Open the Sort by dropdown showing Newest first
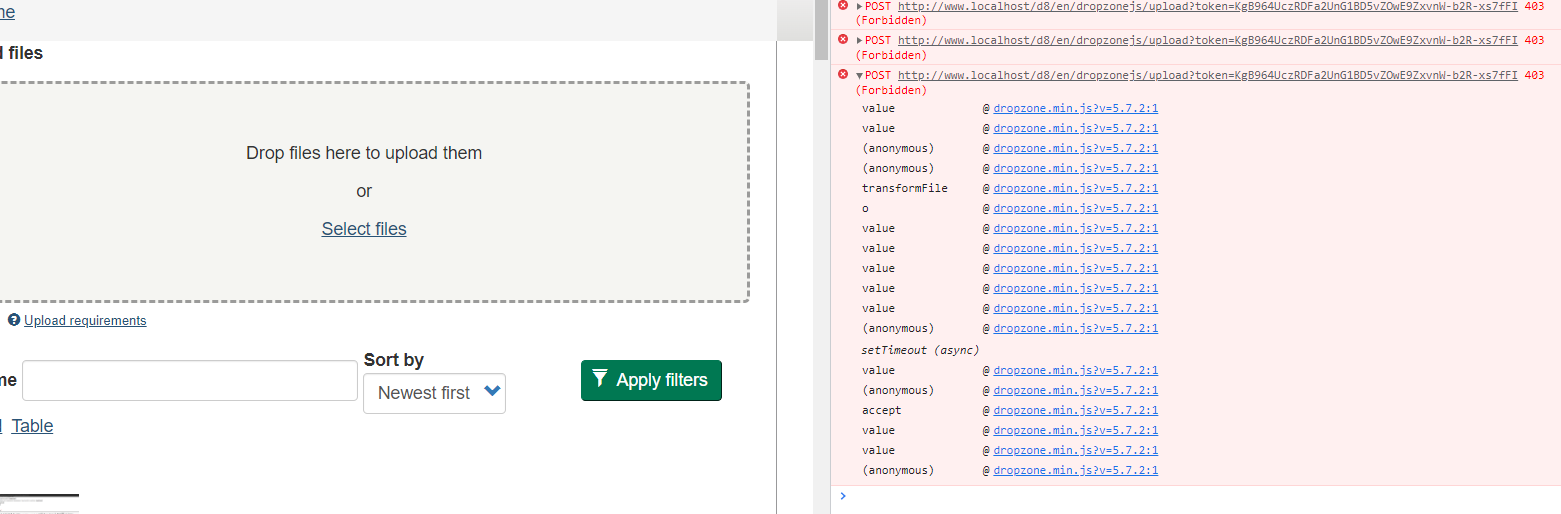Image resolution: width=1561 pixels, height=514 pixels. (x=434, y=393)
